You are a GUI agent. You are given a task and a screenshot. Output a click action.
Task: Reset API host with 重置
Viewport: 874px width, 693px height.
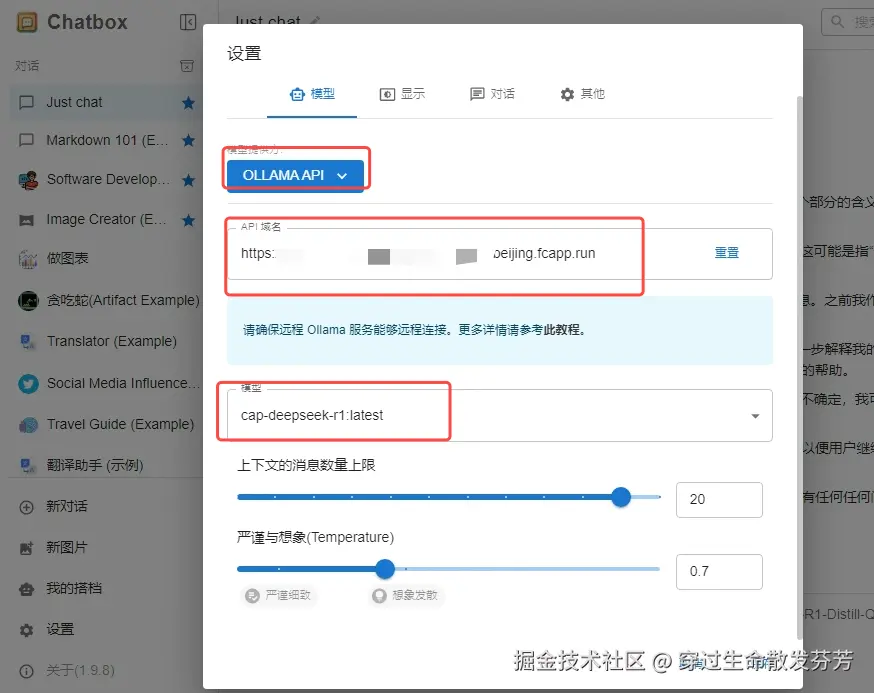click(727, 253)
